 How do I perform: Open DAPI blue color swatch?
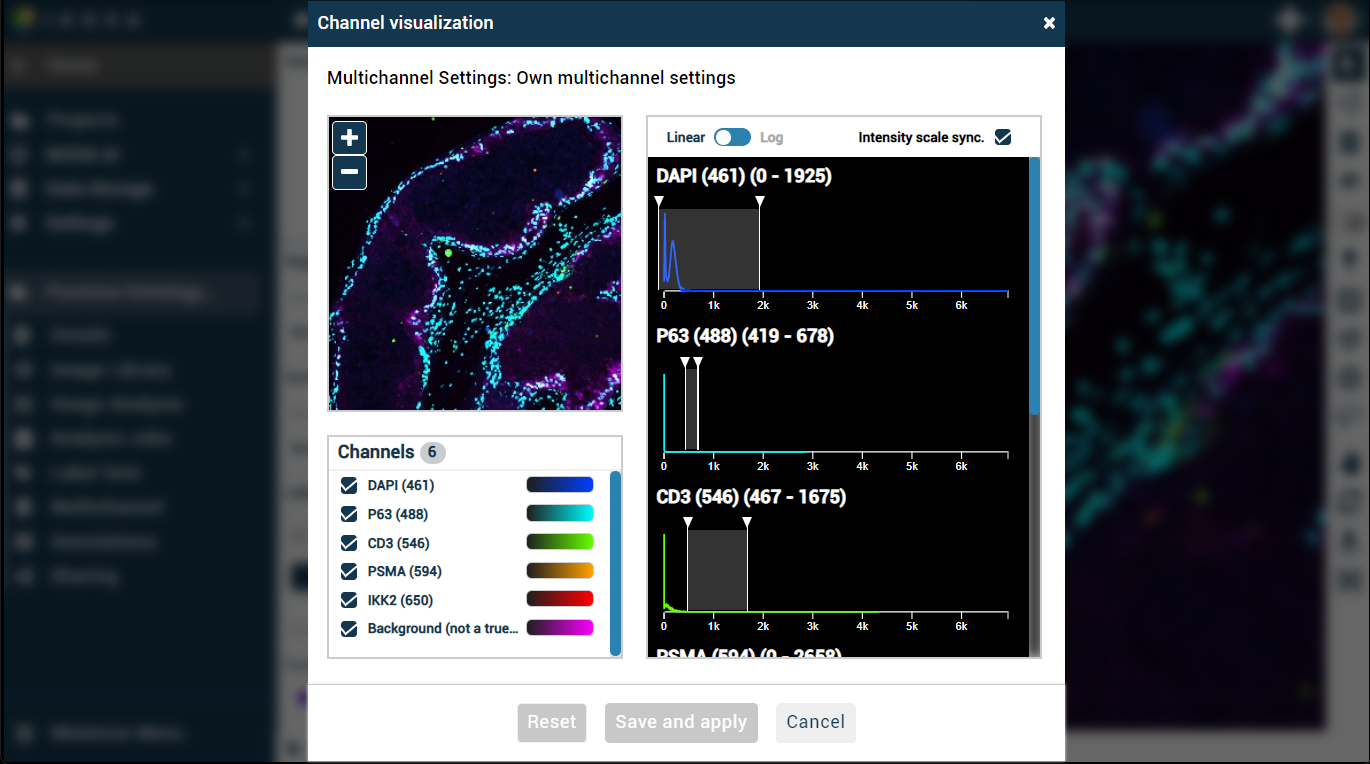[560, 485]
